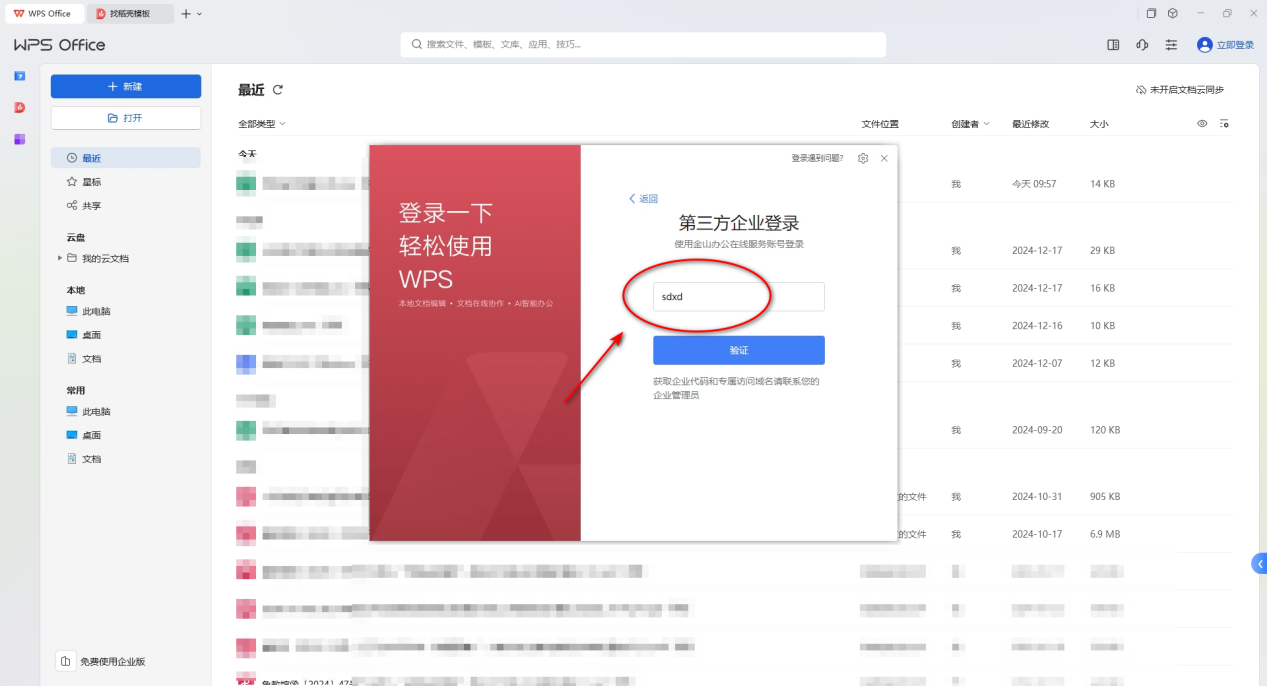Open 我的云文档 folder in the sidebar
Screen dimensions: 1267x686
coord(105,259)
